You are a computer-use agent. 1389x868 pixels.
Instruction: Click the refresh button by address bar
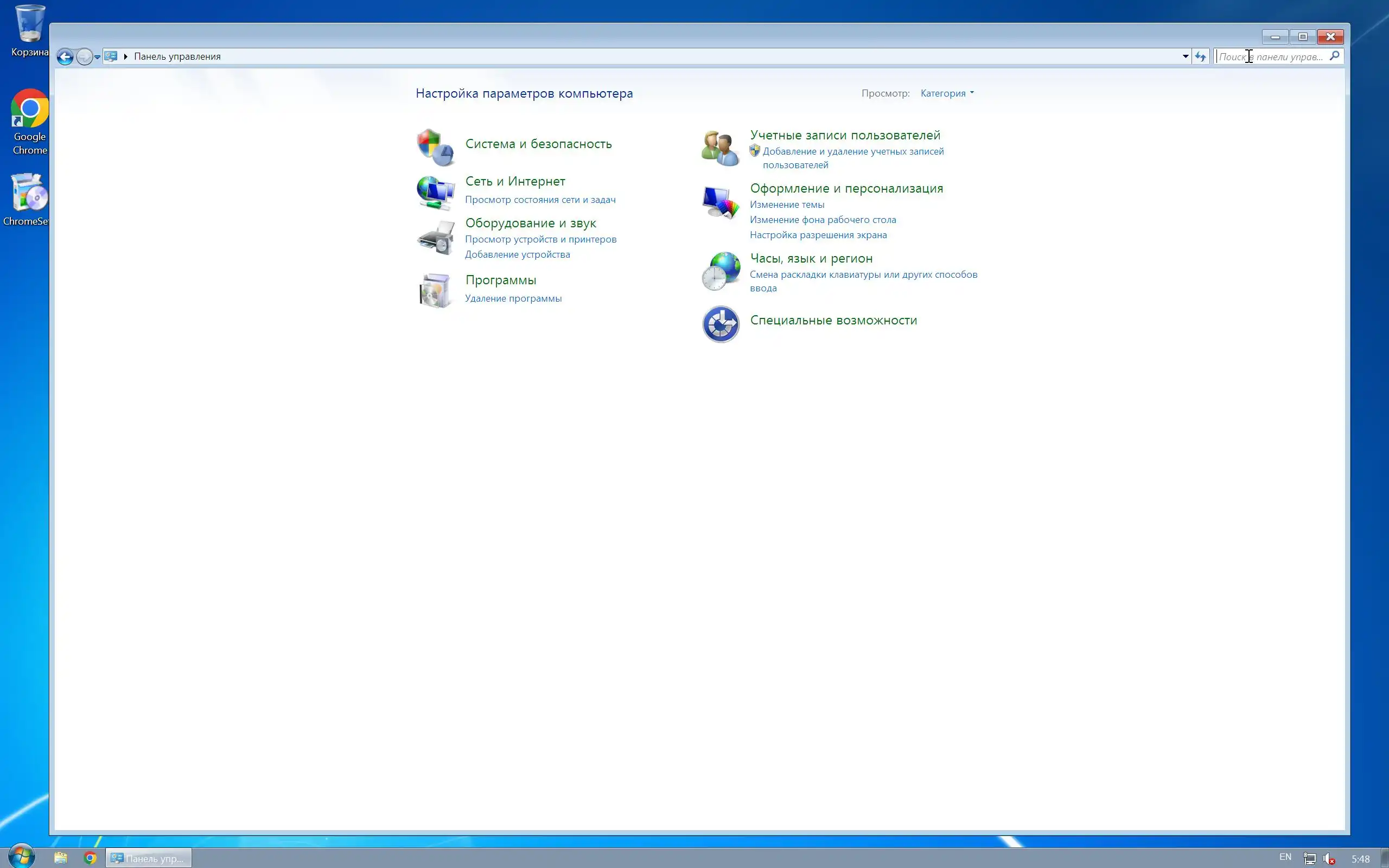pyautogui.click(x=1200, y=56)
